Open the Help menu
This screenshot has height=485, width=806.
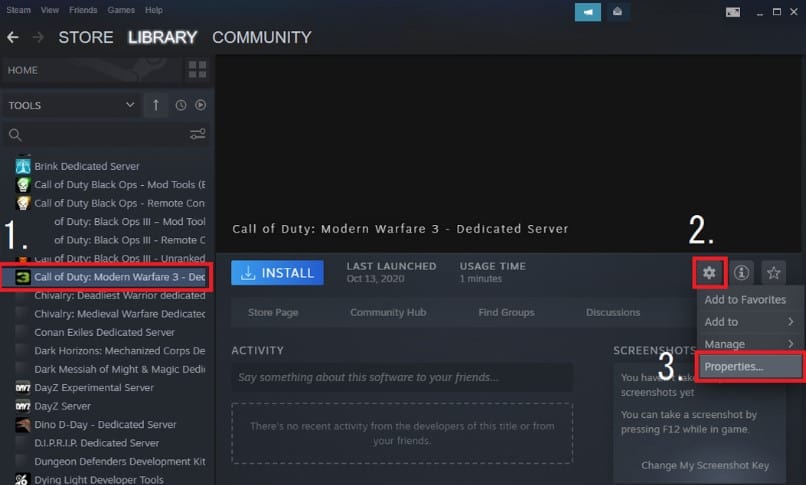point(154,10)
